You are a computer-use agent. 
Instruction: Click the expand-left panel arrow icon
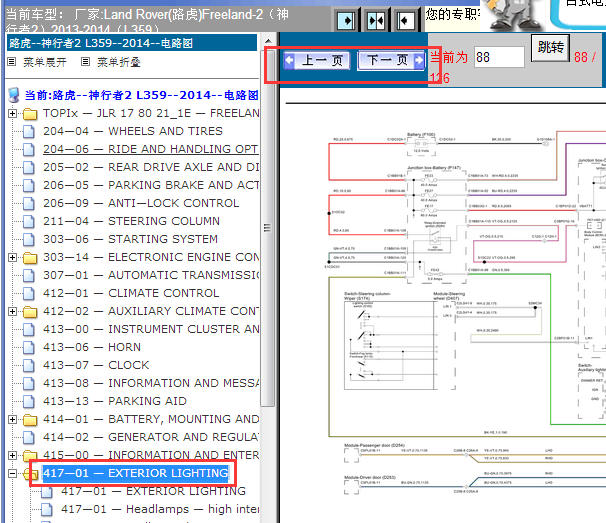pyautogui.click(x=406, y=20)
